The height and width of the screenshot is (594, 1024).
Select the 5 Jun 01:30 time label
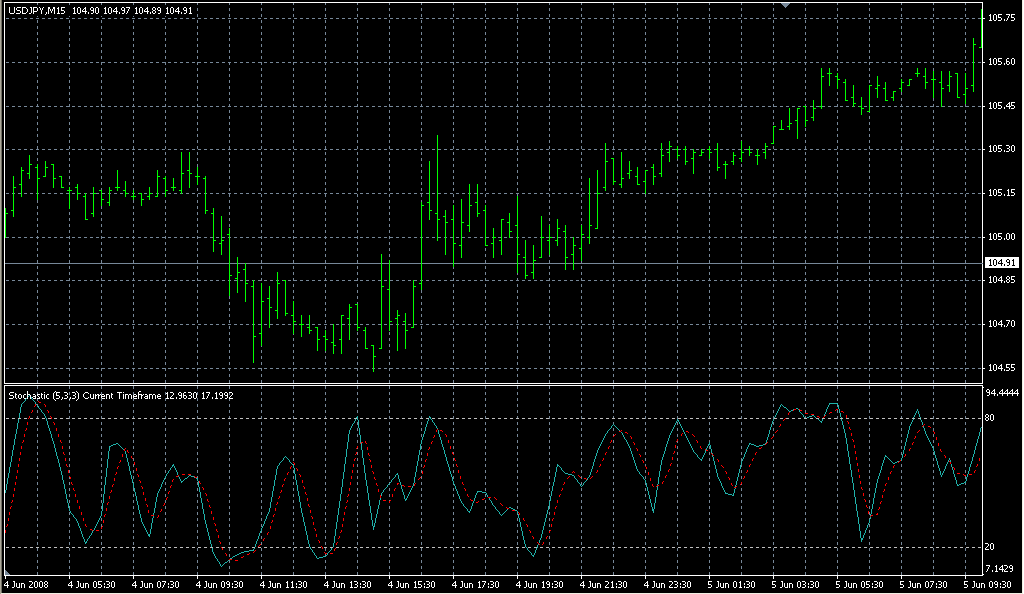(732, 583)
